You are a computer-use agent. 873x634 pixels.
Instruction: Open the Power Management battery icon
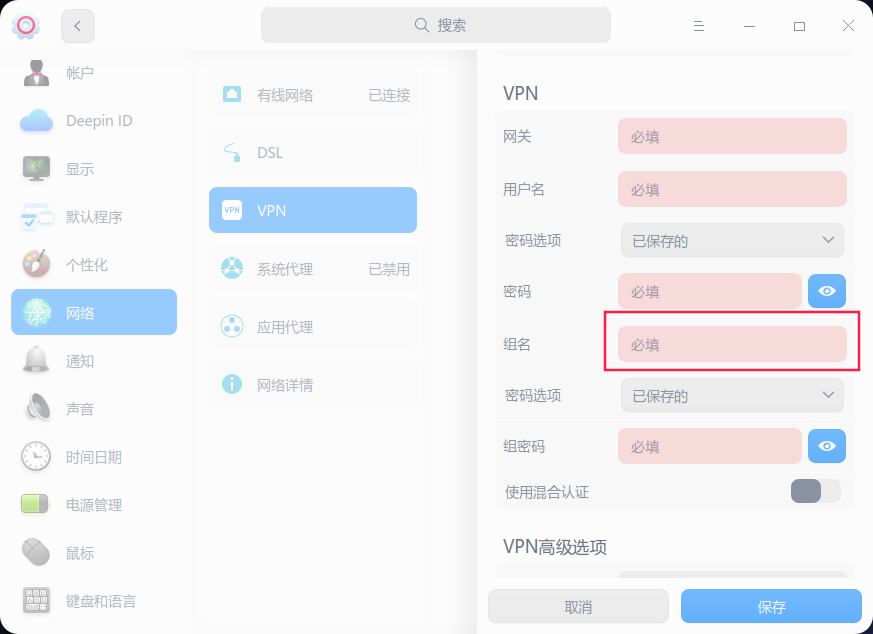click(36, 505)
